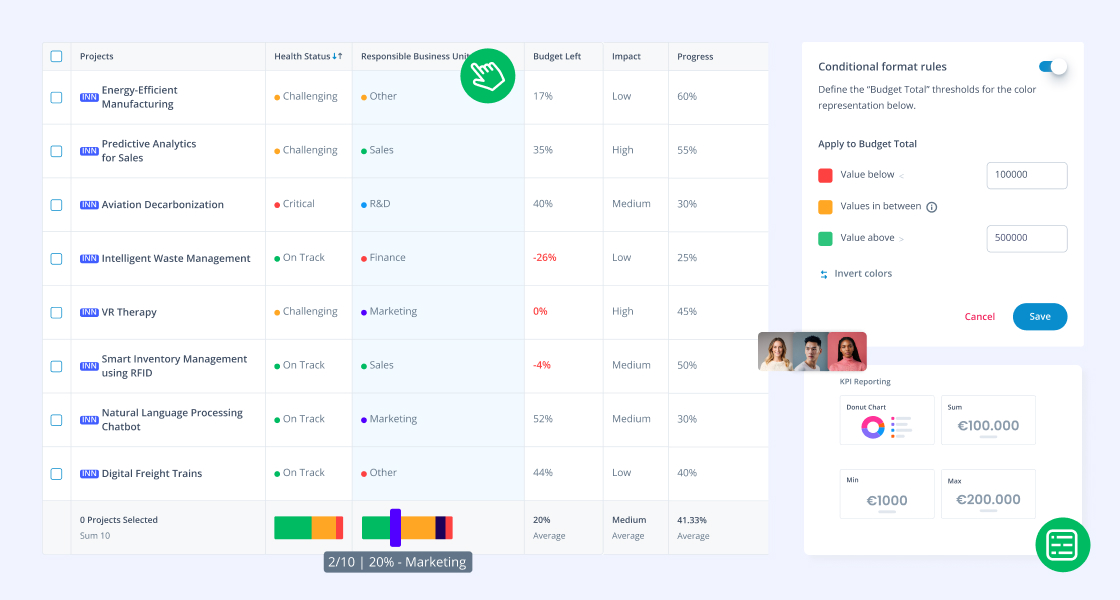The width and height of the screenshot is (1120, 600).
Task: Click the Progress column header
Action: click(695, 57)
